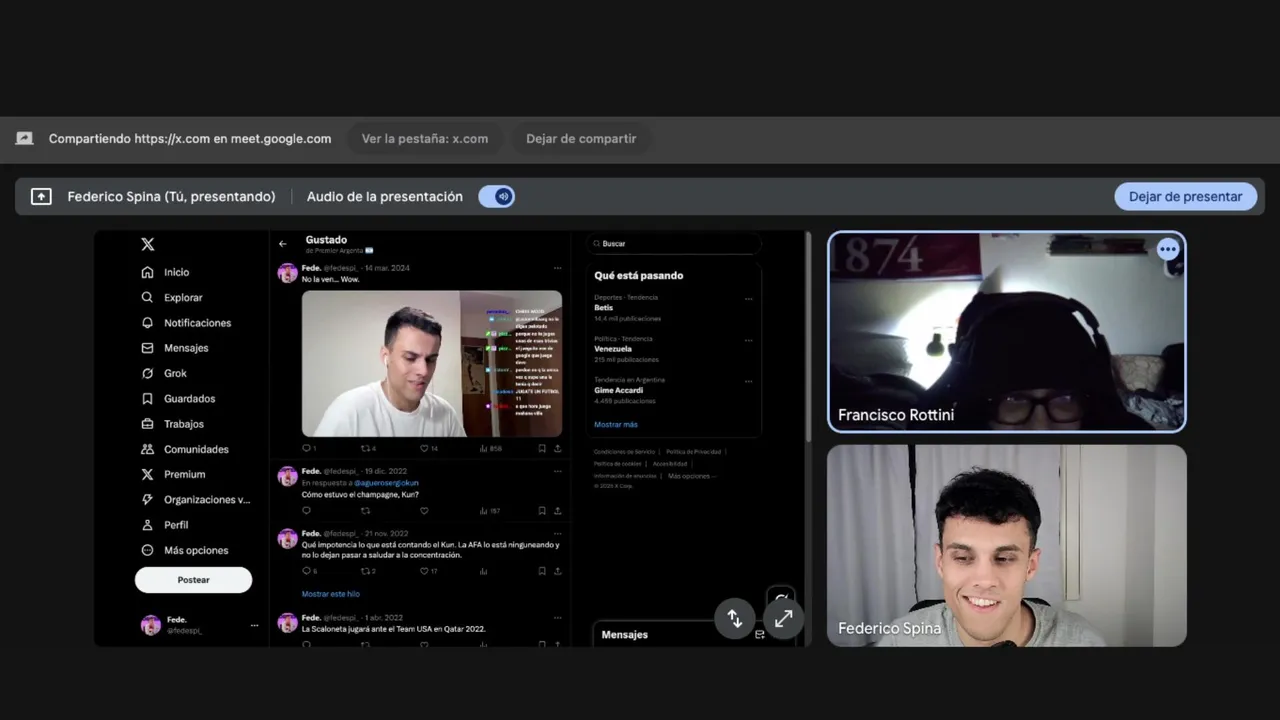Open Explorar search icon in sidebar
This screenshot has height=720, width=1280.
click(x=147, y=297)
